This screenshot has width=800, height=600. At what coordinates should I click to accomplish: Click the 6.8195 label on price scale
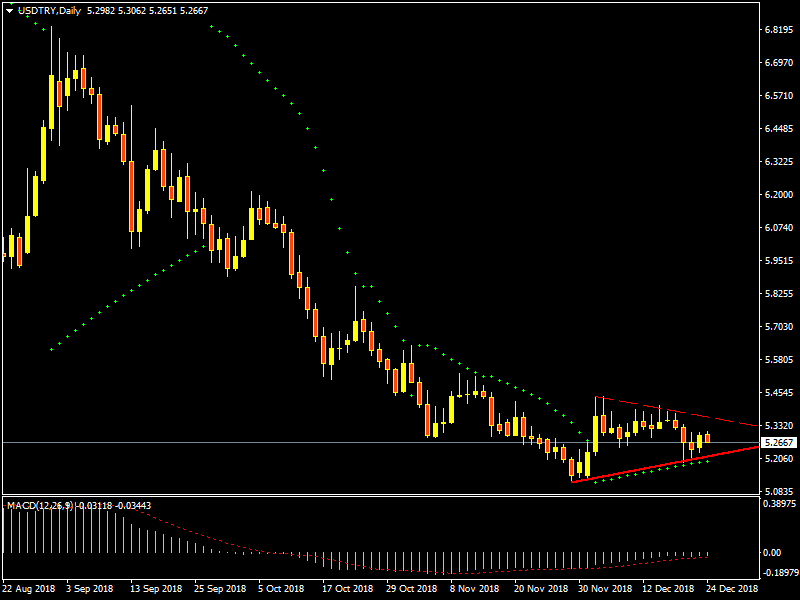[x=778, y=30]
